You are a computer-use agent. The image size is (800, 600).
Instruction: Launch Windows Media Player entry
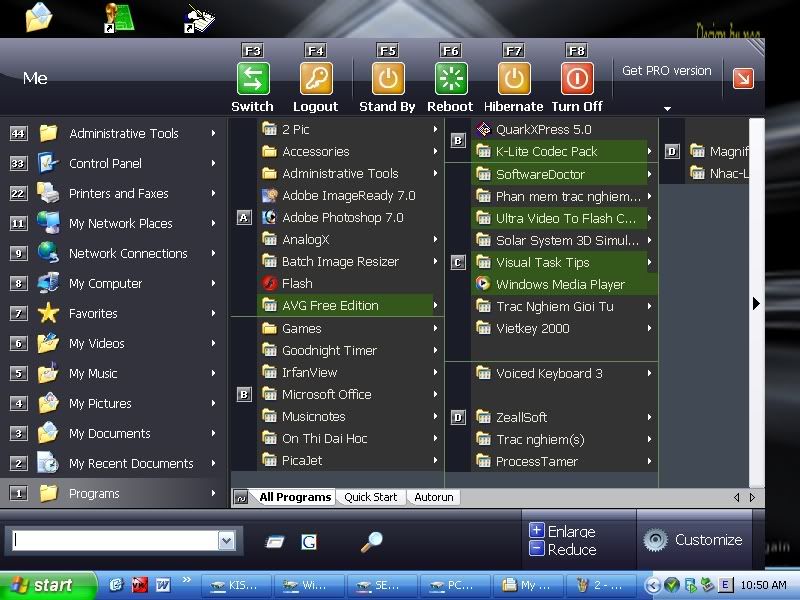(560, 284)
